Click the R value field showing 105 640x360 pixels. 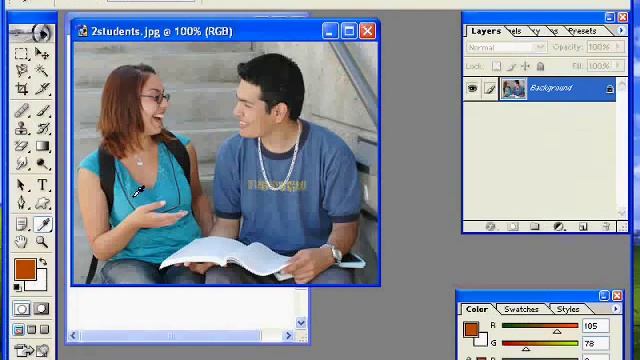point(596,326)
